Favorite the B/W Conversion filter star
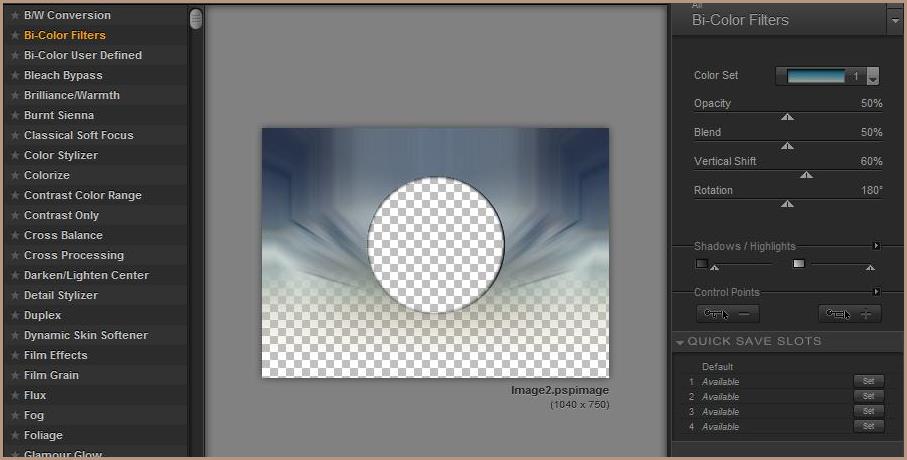Image resolution: width=907 pixels, height=460 pixels. (14, 15)
